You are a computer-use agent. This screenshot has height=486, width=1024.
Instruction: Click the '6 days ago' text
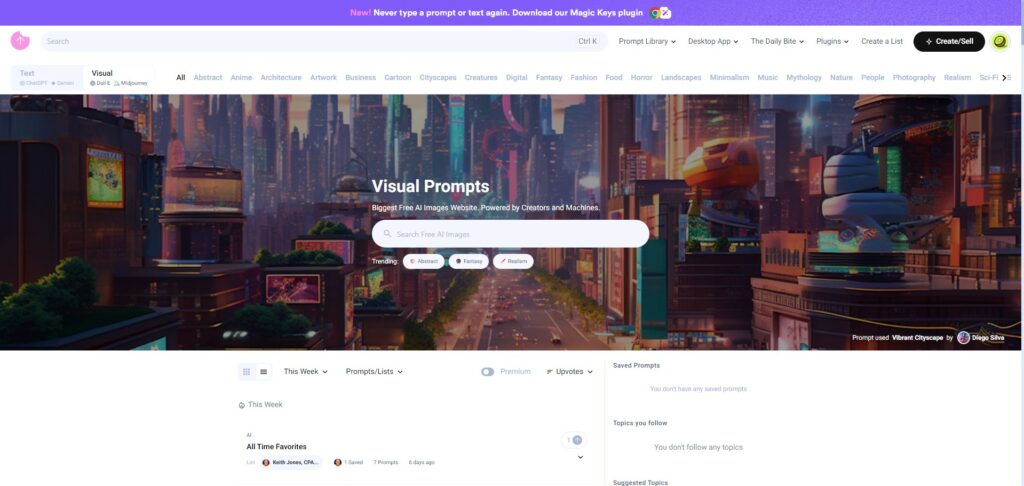click(x=421, y=462)
